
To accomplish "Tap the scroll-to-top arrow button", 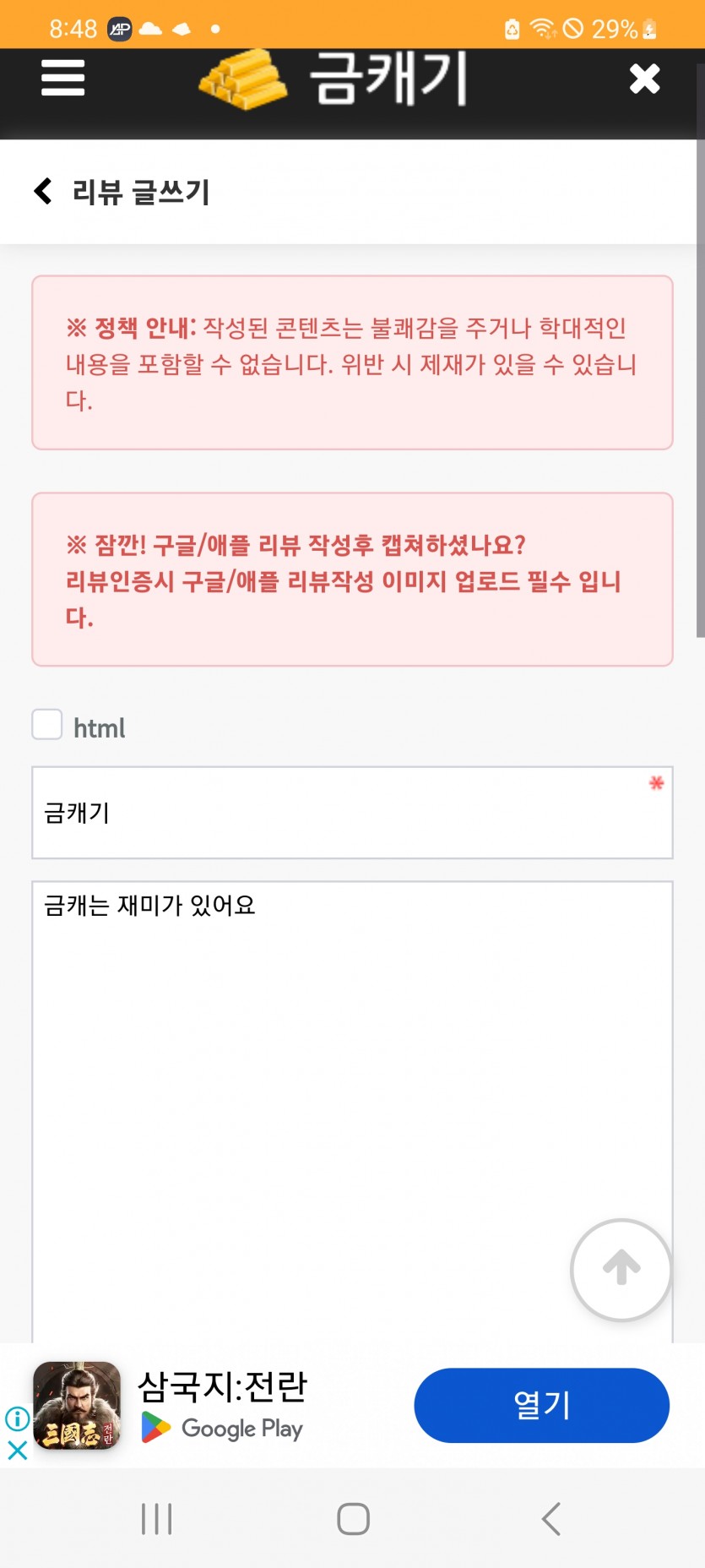I will coord(621,1269).
